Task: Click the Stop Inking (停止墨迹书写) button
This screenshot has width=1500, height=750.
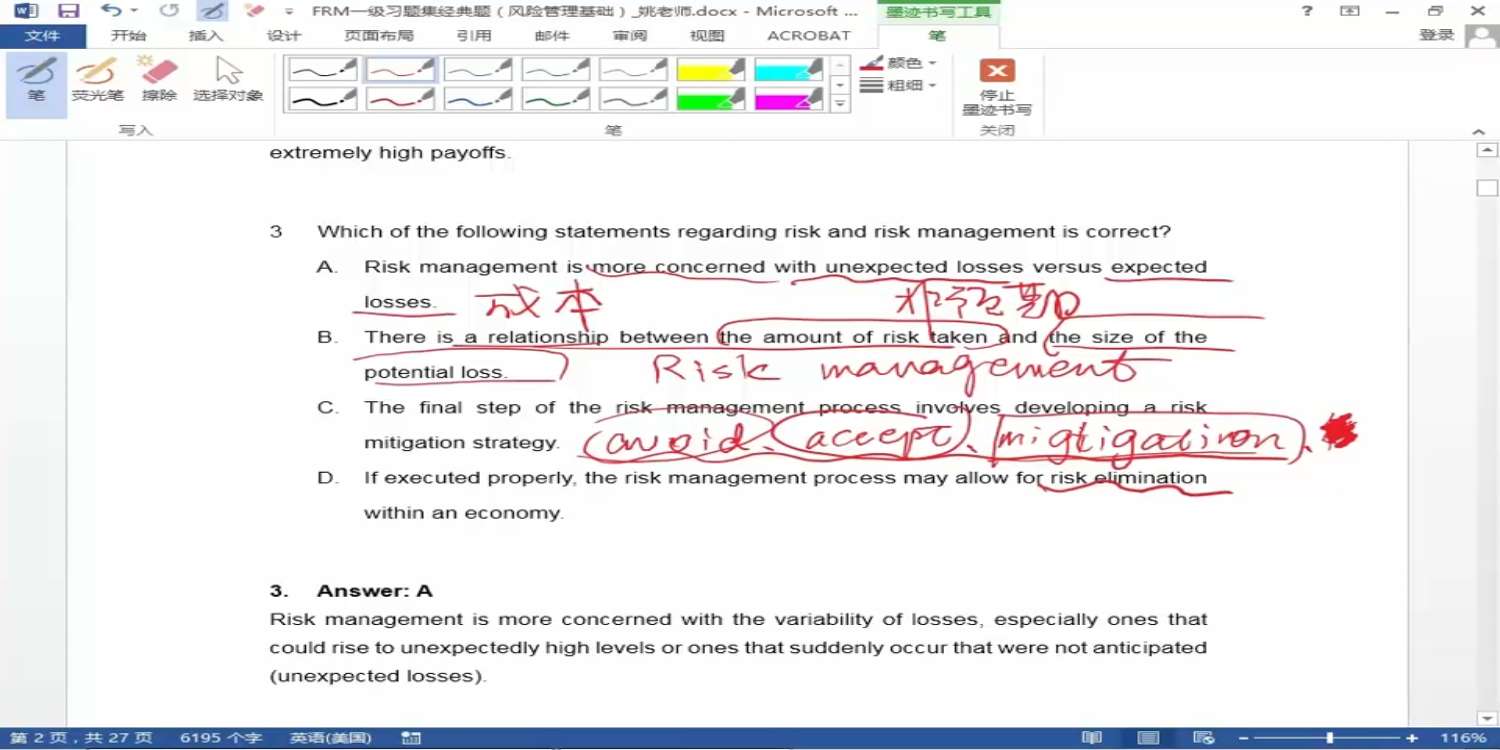Action: click(x=996, y=87)
